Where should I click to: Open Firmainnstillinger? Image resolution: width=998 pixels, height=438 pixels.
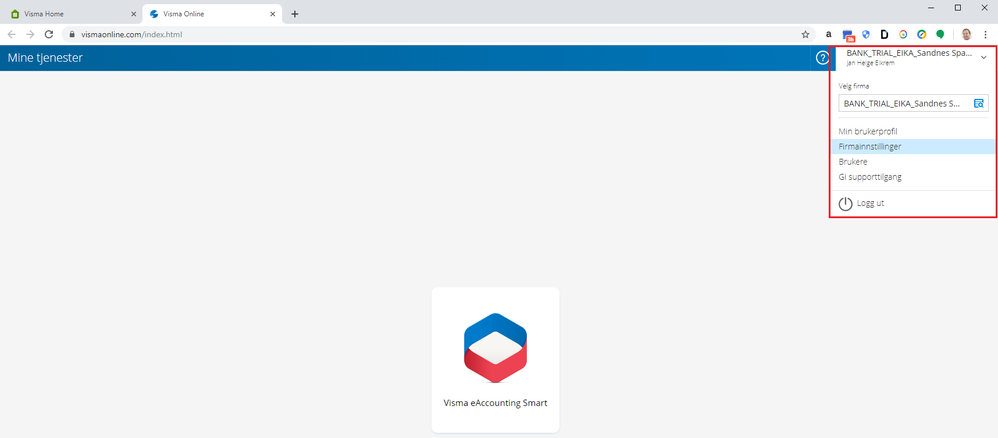click(913, 146)
